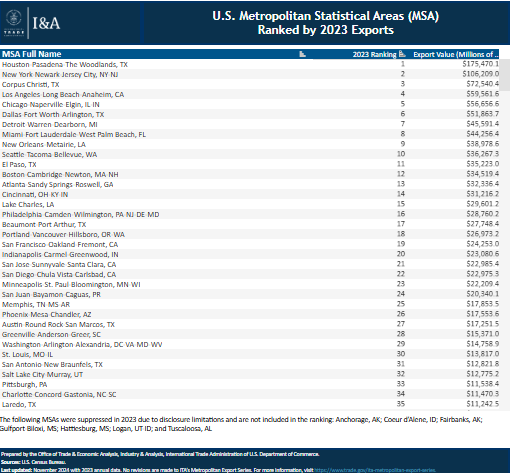Click the I&A logo text
This screenshot has width=513, height=473.
coord(46,23)
